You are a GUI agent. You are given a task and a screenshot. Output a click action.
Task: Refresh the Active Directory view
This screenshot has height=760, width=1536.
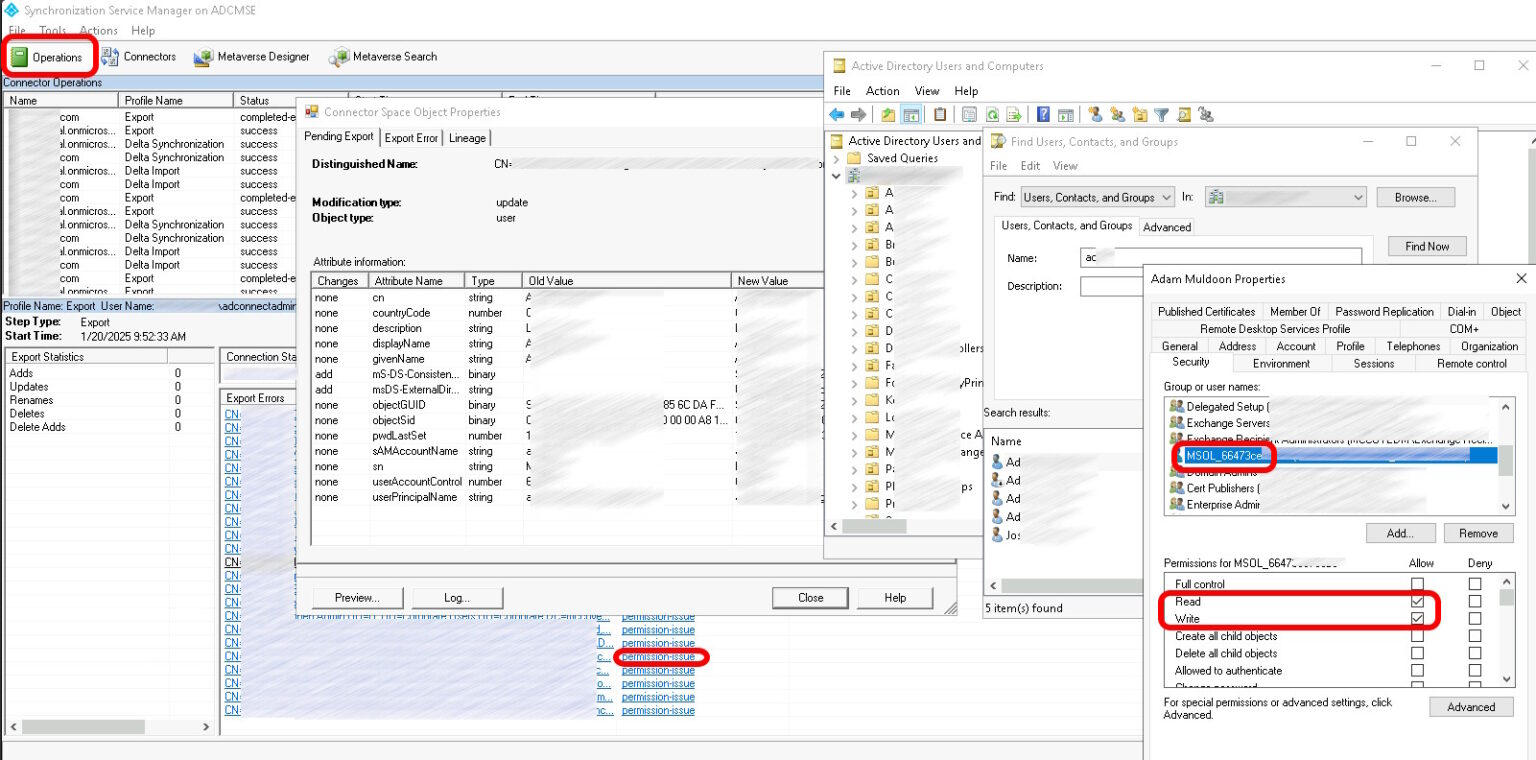coord(992,114)
